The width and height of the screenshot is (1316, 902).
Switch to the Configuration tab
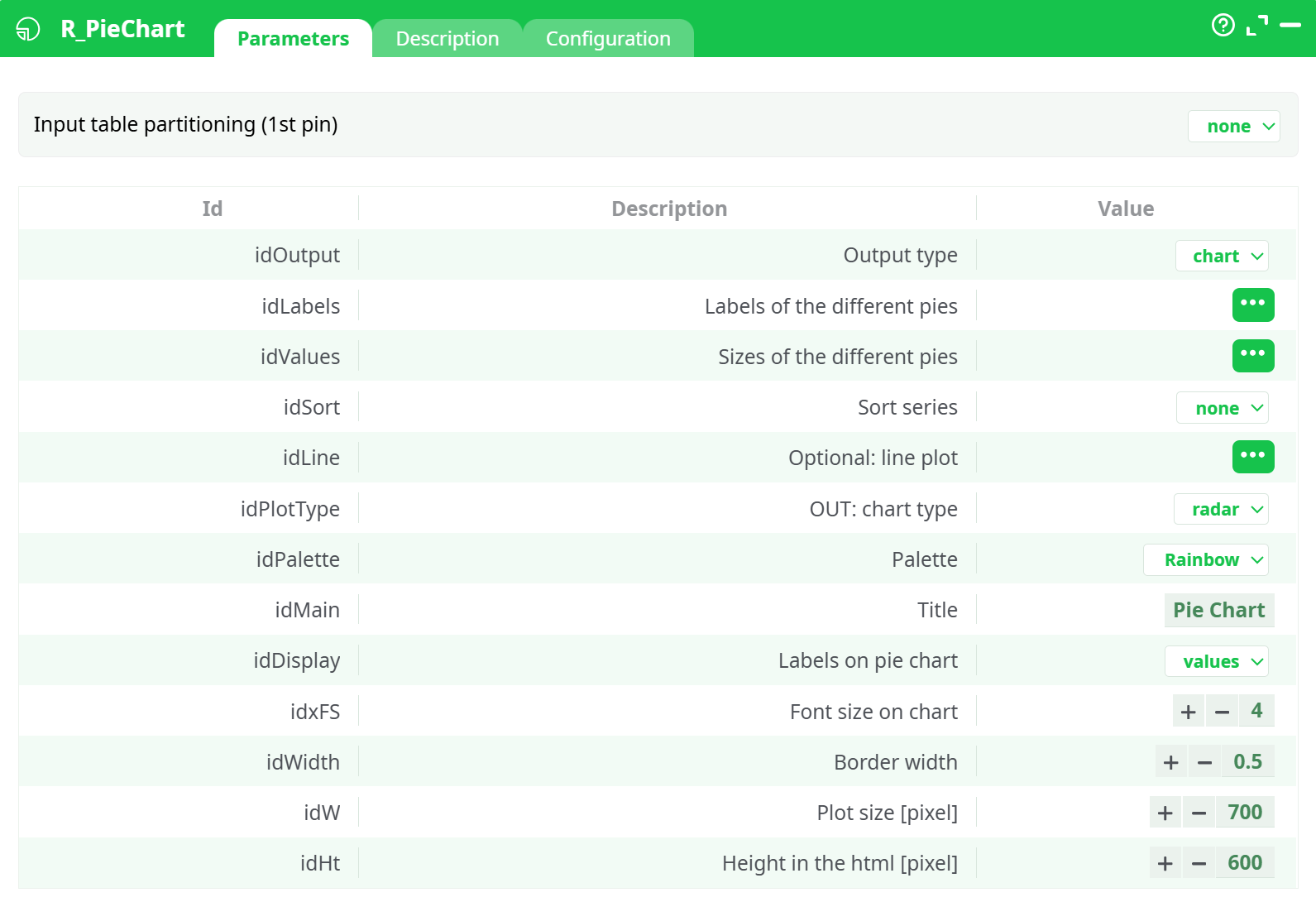(608, 39)
